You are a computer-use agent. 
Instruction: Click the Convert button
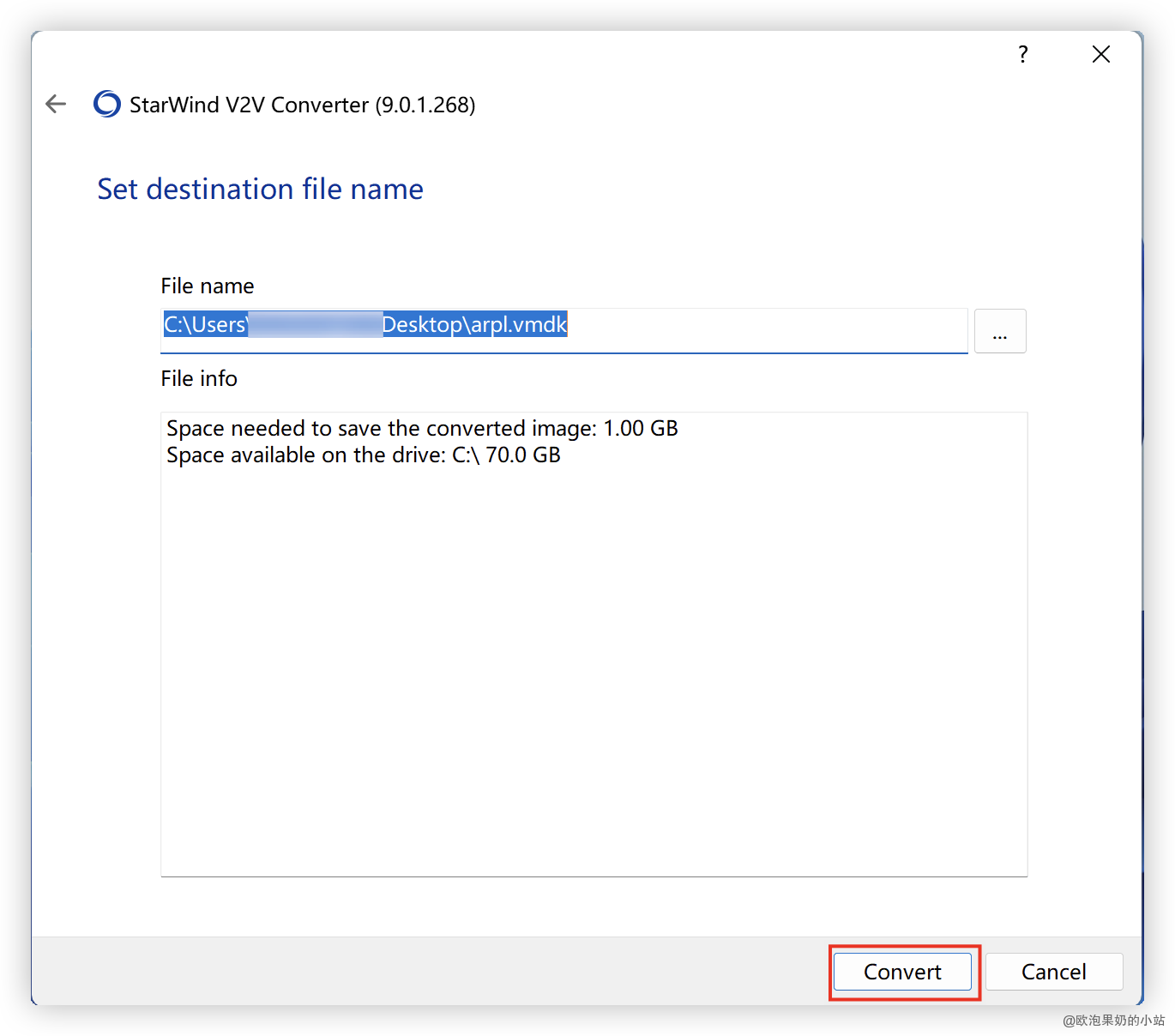[x=902, y=972]
